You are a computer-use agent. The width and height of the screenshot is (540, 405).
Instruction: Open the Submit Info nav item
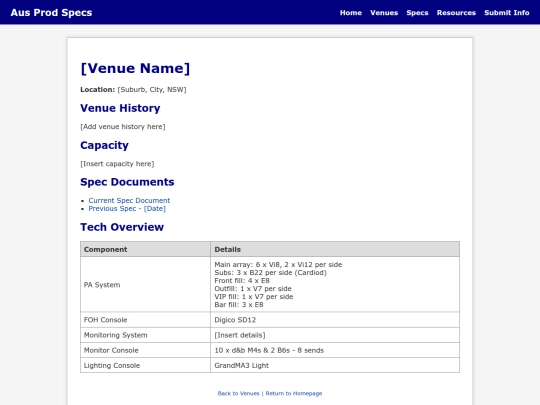click(507, 13)
